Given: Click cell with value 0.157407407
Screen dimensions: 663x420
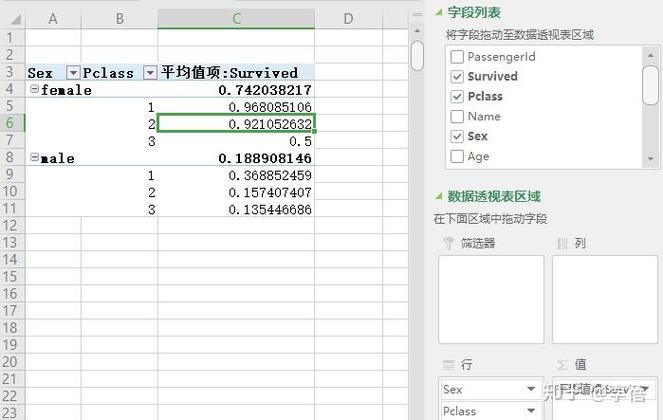Looking at the screenshot, I should (x=236, y=192).
